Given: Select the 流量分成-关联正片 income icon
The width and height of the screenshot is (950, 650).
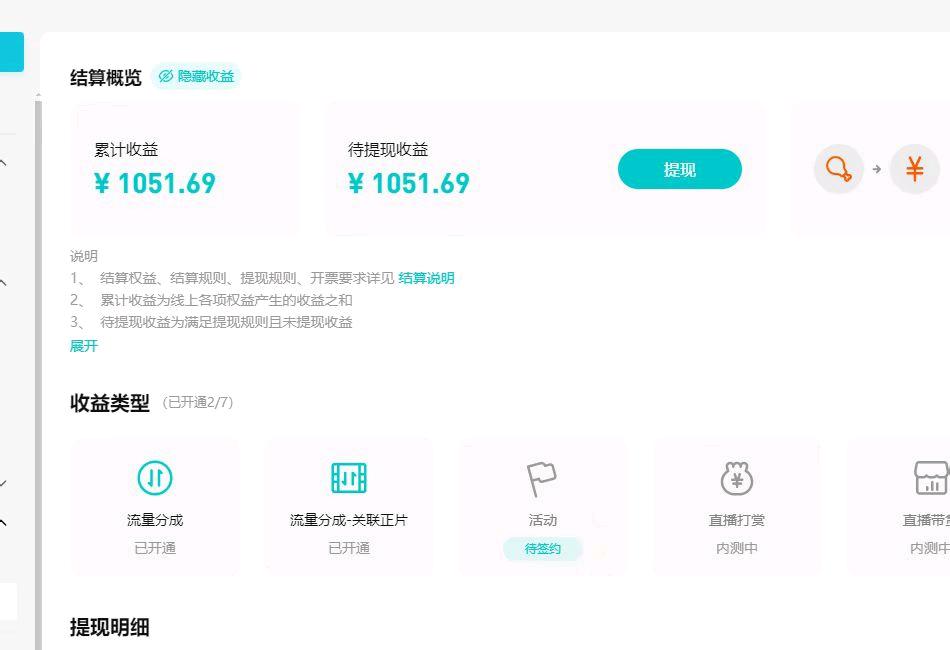Looking at the screenshot, I should (x=348, y=478).
